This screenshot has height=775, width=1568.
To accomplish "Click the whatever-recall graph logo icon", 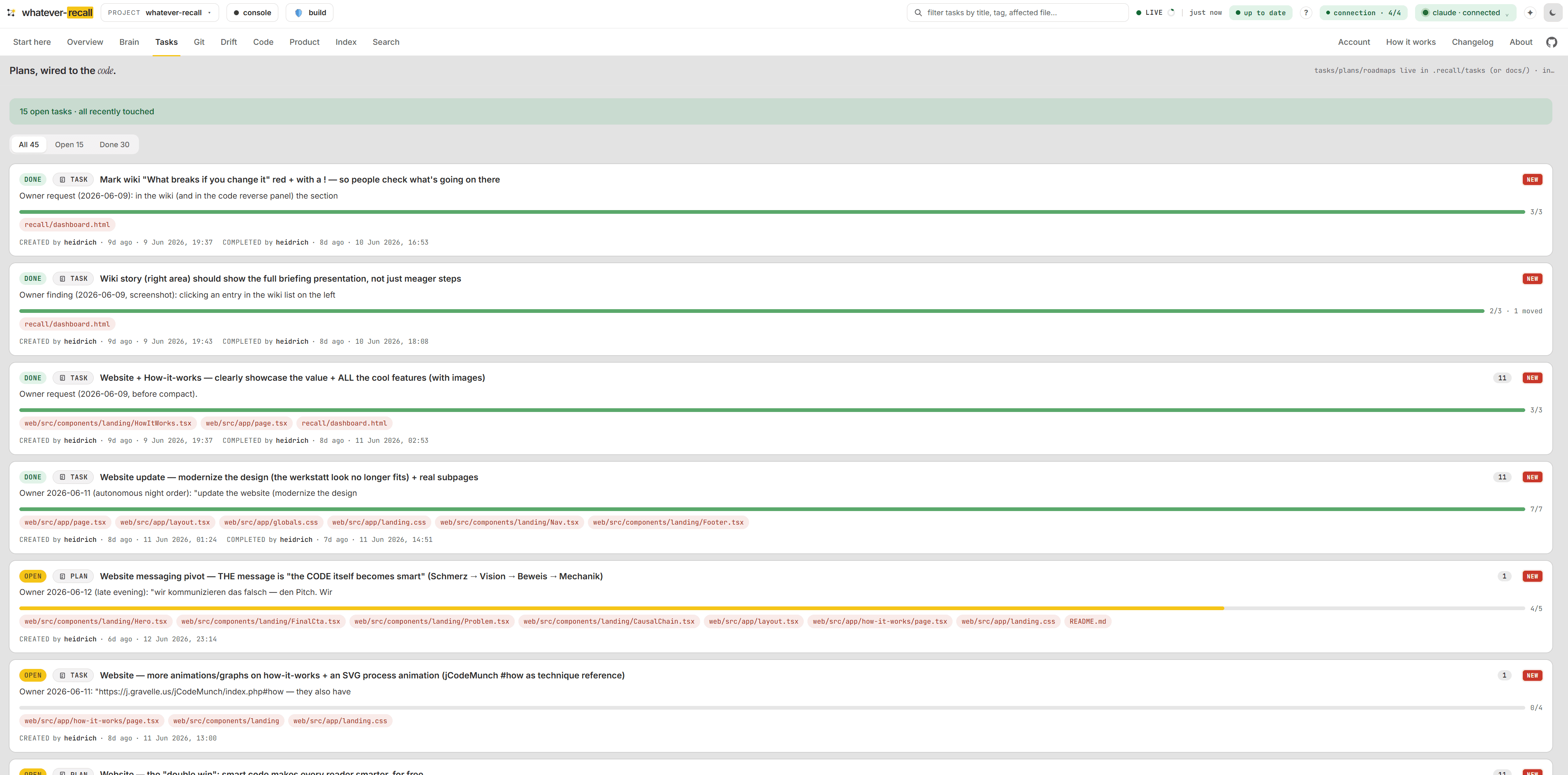I will 11,12.
